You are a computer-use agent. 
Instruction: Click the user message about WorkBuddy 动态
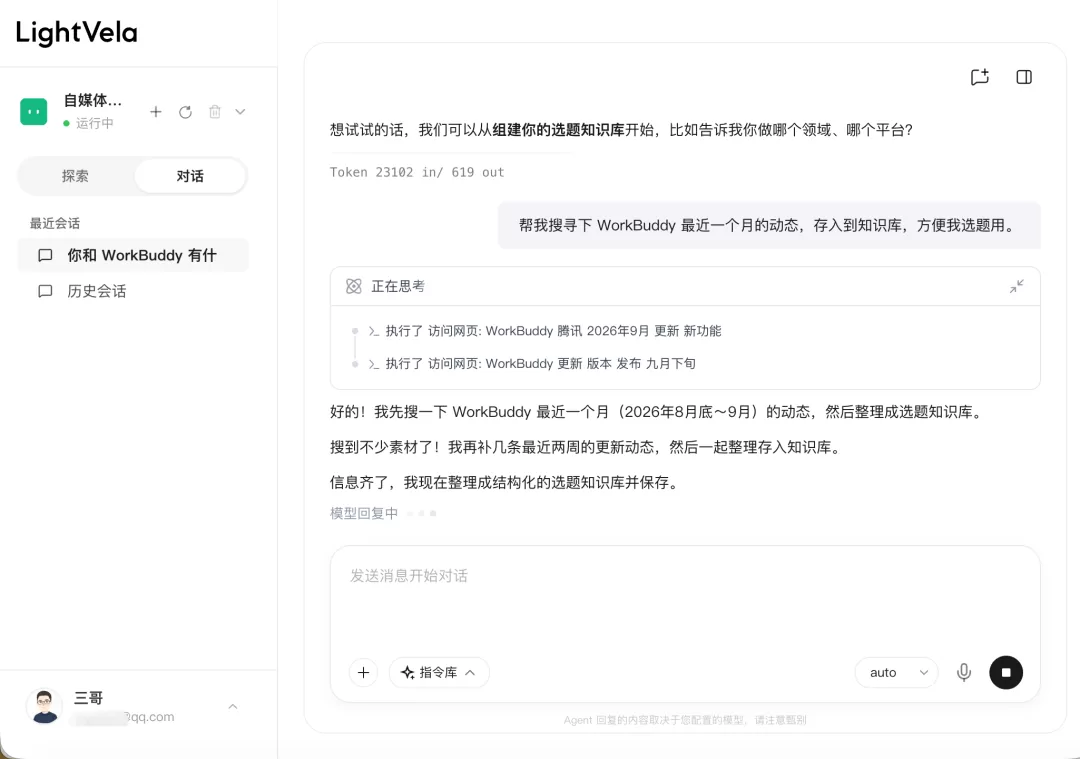click(769, 225)
